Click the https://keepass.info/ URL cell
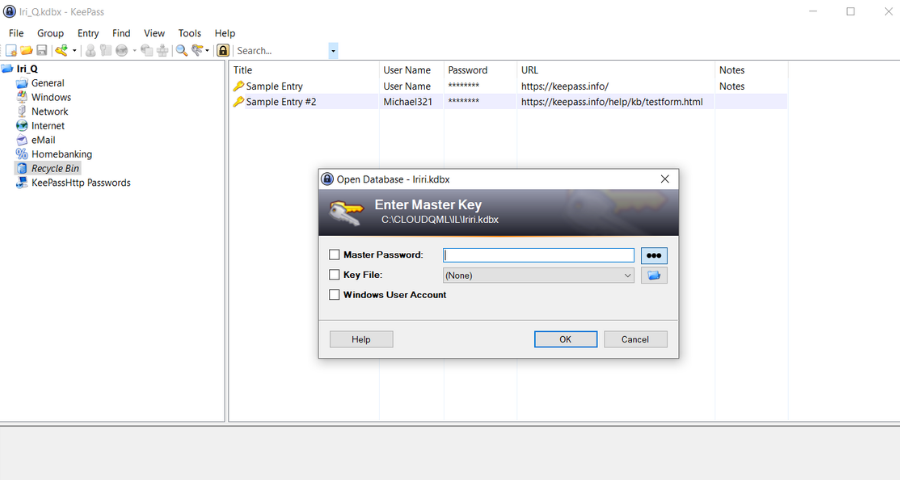Screen dimensions: 900x480 (x=565, y=86)
